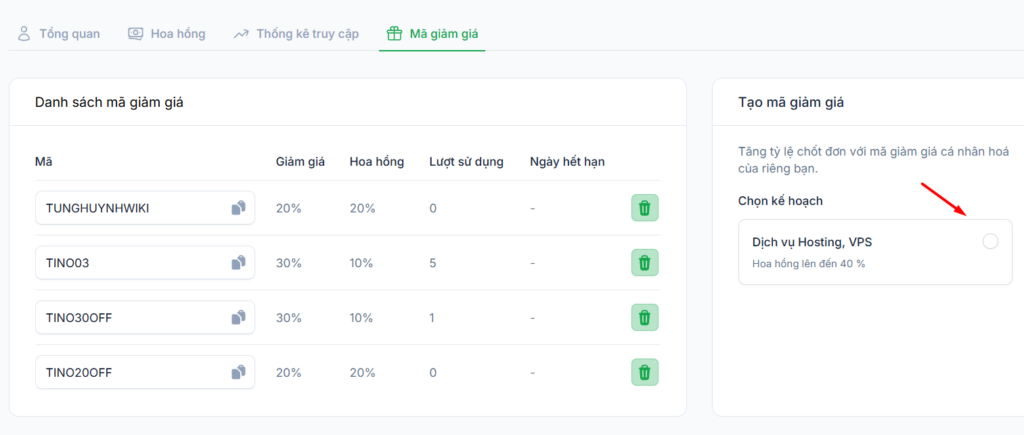Select the Dịch vụ Hosting, VPS radio button
1024x435 pixels.
pyautogui.click(x=990, y=242)
